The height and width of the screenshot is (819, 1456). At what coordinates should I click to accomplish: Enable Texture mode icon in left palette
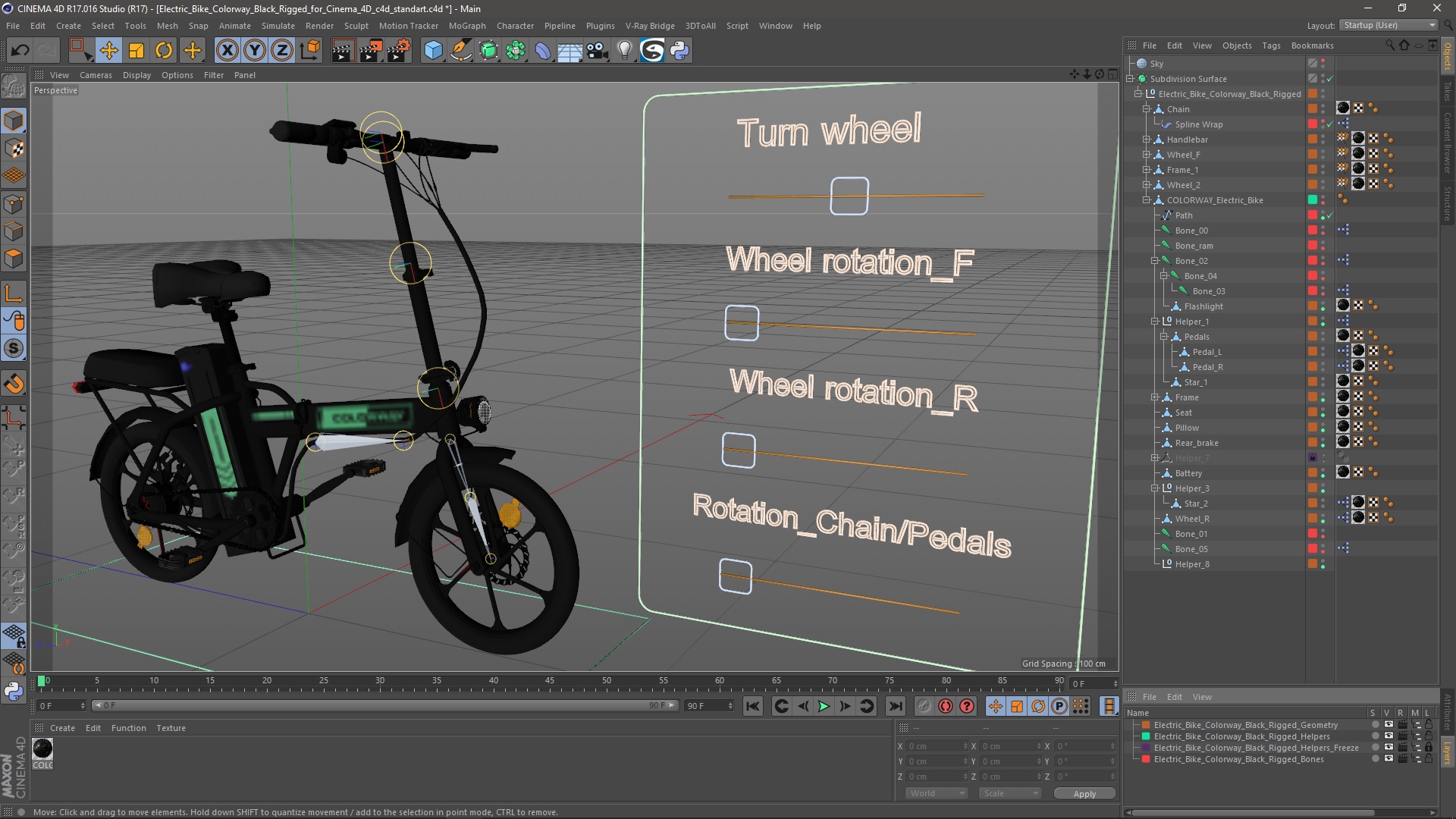click(x=14, y=149)
